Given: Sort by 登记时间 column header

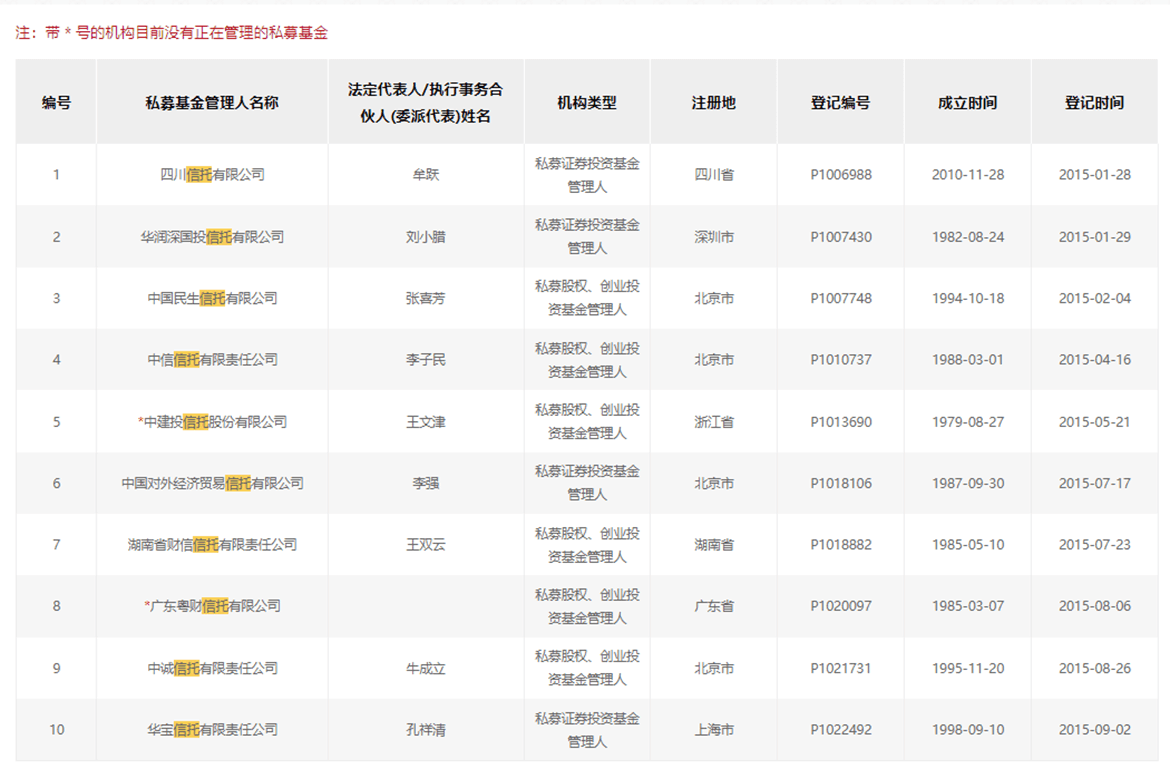Looking at the screenshot, I should [x=1094, y=103].
